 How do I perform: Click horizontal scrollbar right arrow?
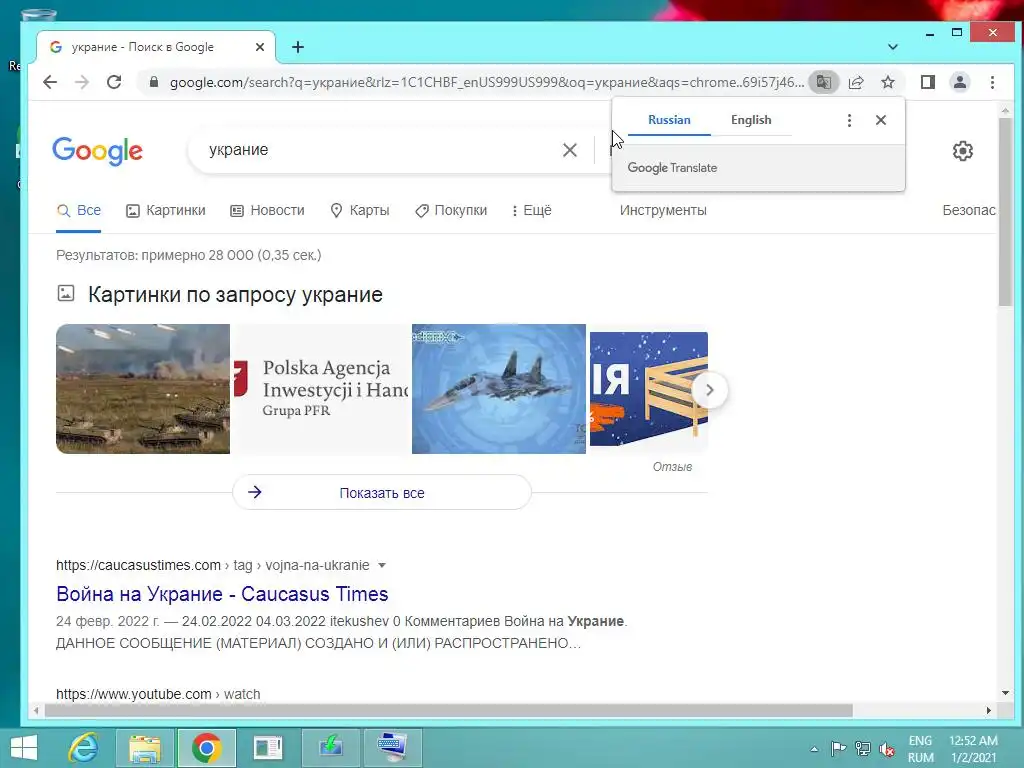(989, 711)
